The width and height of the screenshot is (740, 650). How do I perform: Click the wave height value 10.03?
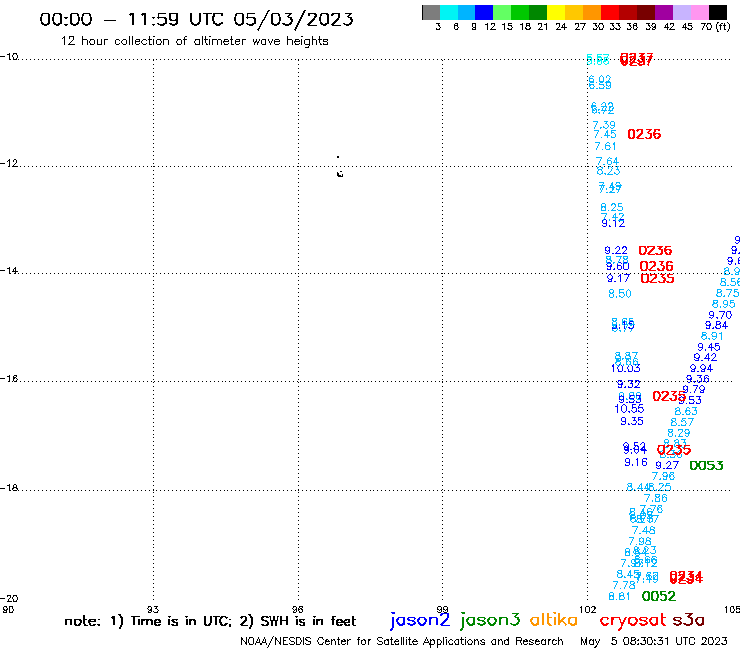tap(625, 369)
